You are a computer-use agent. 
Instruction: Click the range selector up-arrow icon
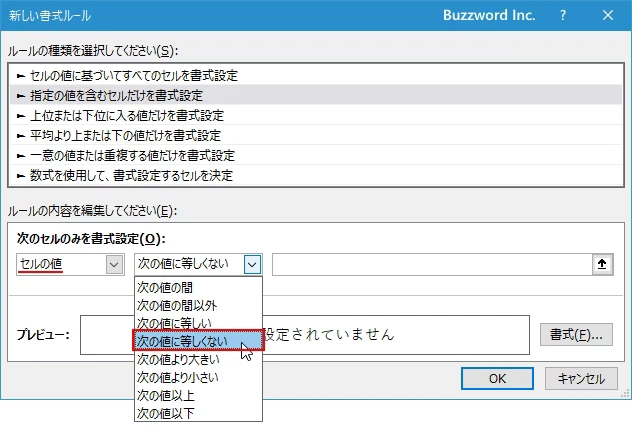tap(602, 264)
